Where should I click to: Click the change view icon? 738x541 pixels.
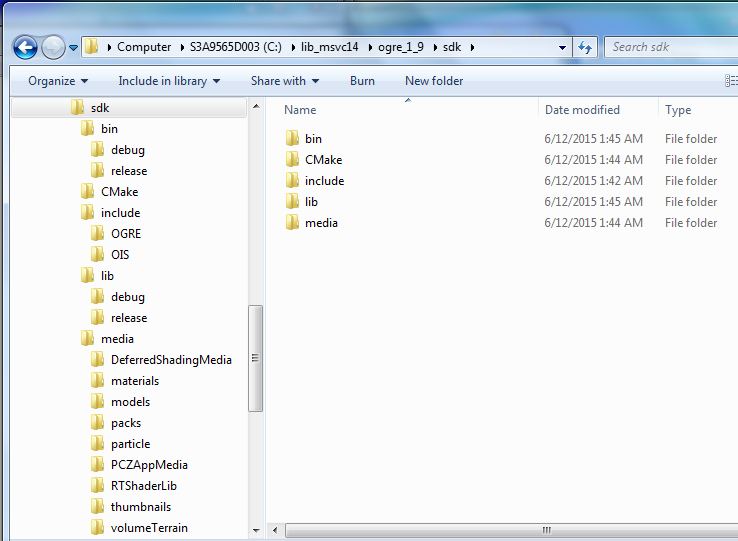tap(731, 81)
